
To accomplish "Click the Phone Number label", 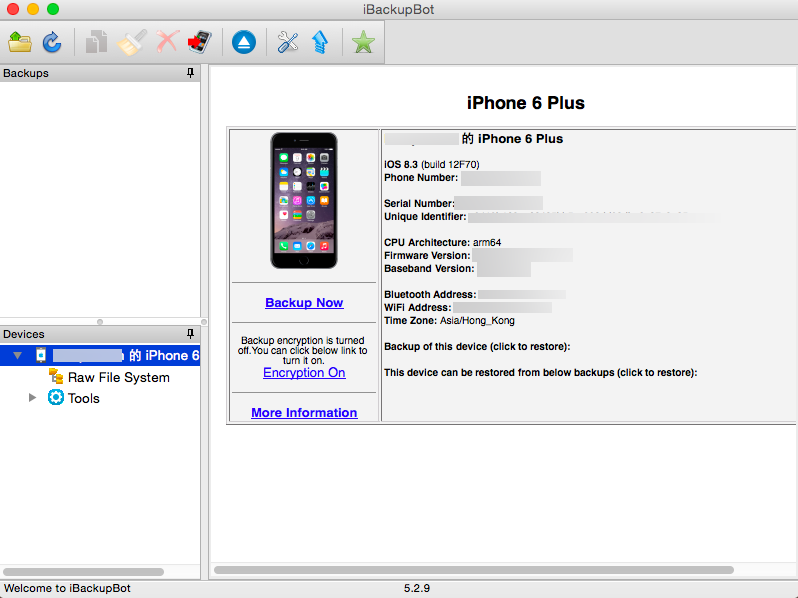I will [x=421, y=178].
